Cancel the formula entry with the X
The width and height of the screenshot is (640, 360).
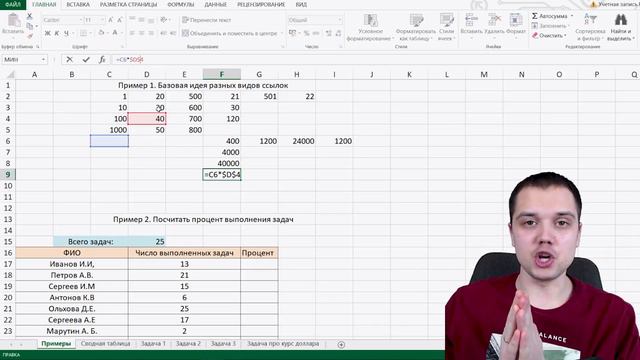[69, 60]
